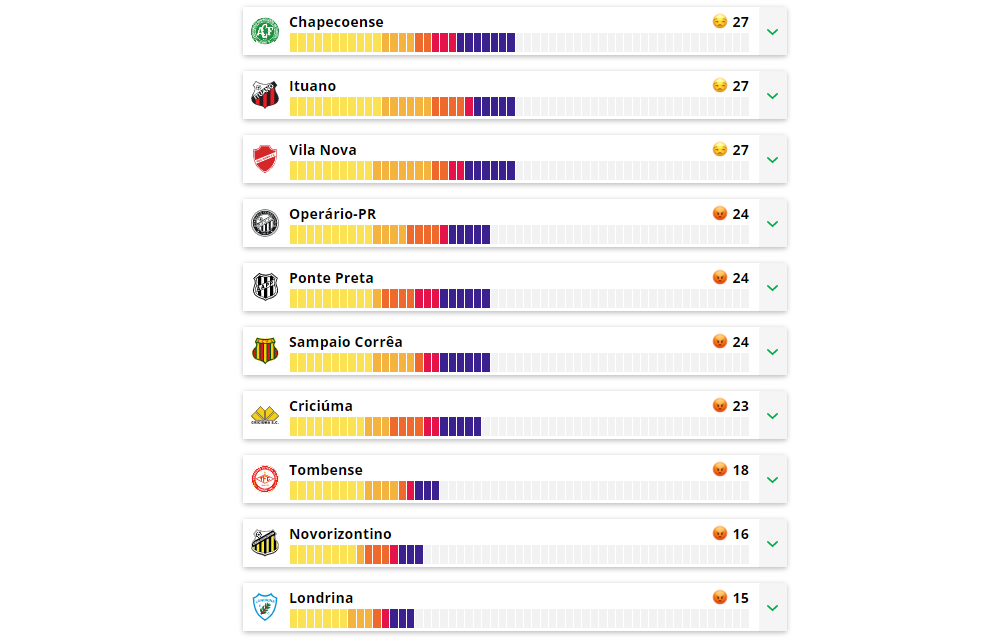Expand details for Operário-PR
The height and width of the screenshot is (644, 1001).
click(x=772, y=224)
